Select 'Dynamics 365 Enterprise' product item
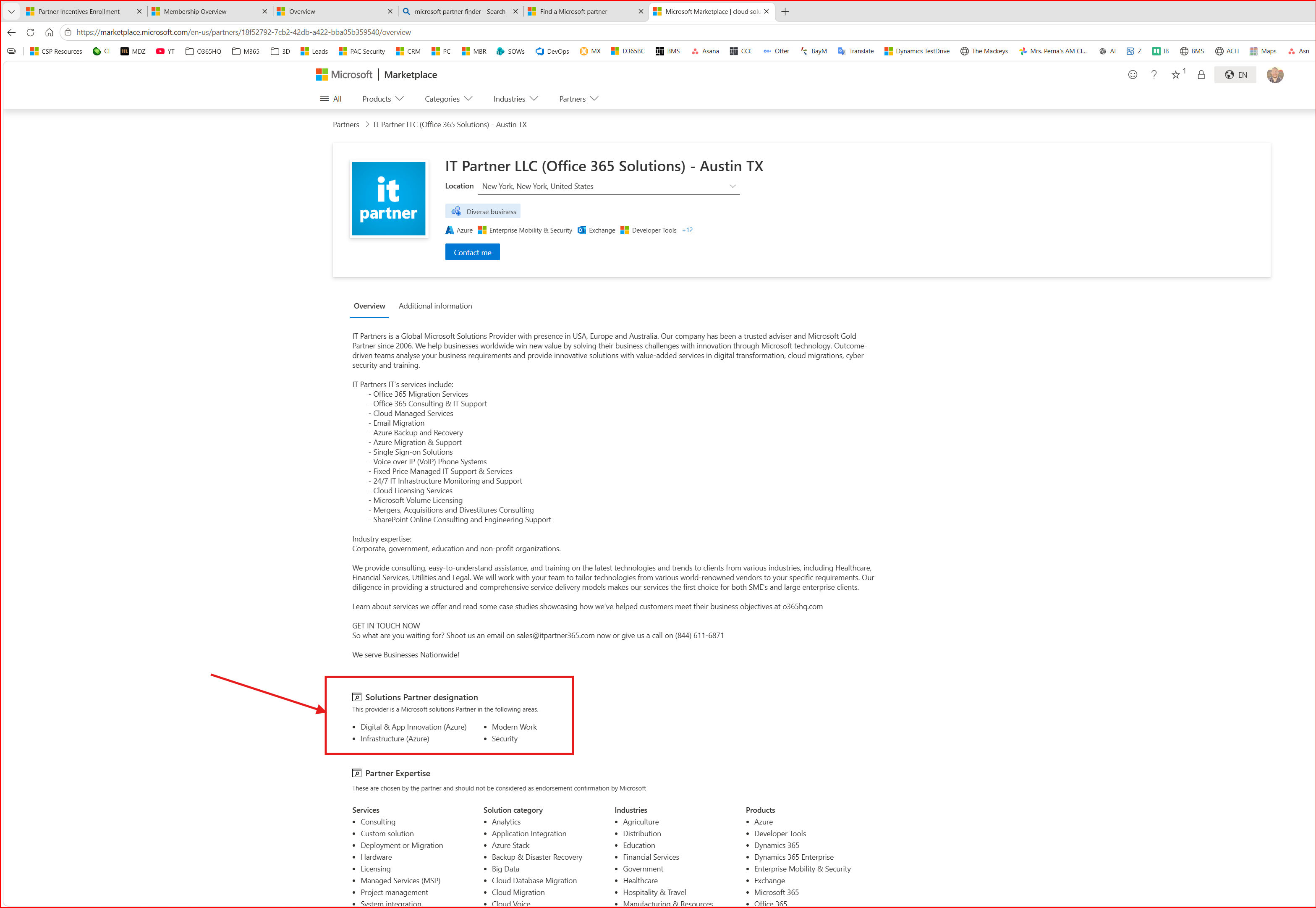The width and height of the screenshot is (1316, 908). point(794,857)
